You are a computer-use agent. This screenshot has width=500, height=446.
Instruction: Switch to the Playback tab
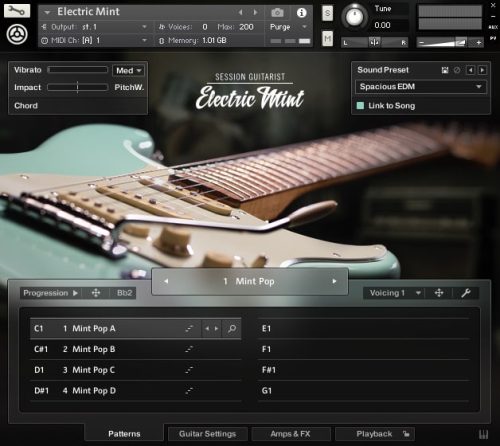tap(375, 434)
